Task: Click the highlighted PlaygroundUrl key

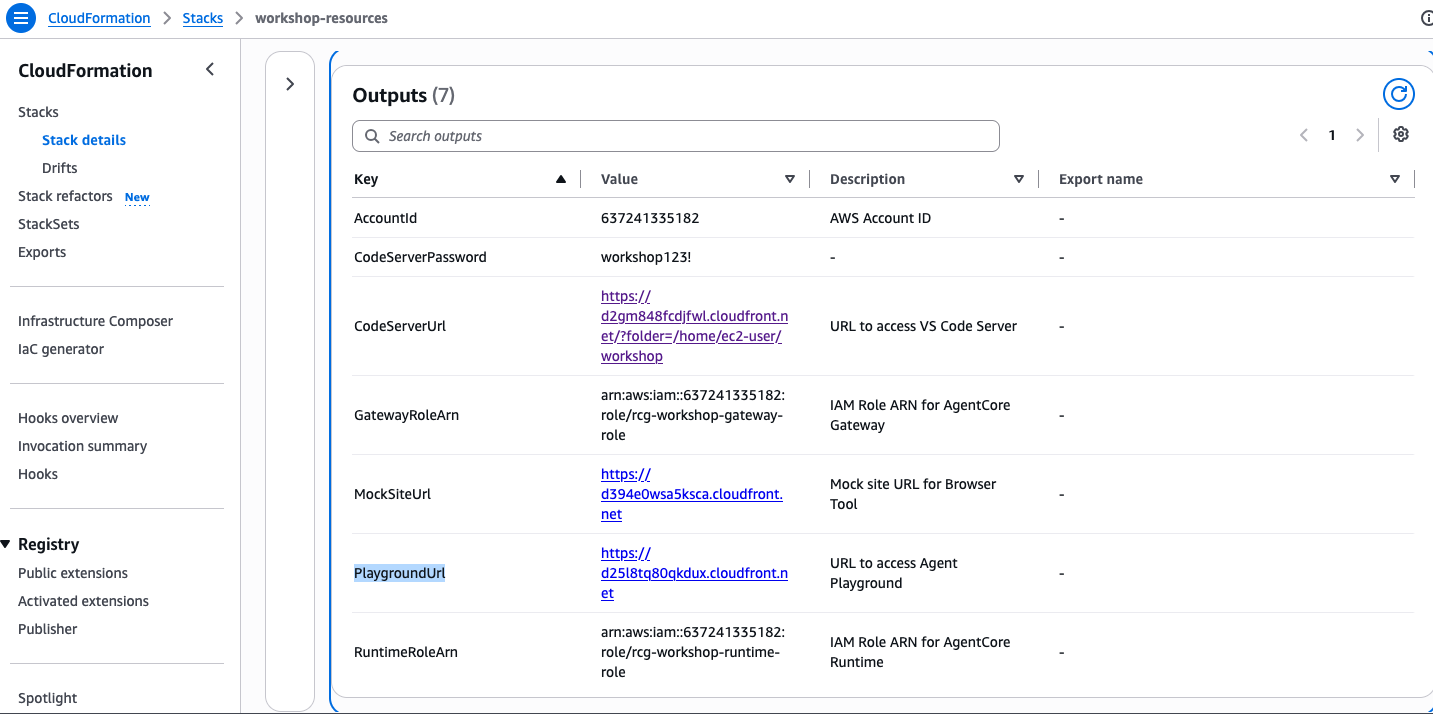Action: pos(400,573)
